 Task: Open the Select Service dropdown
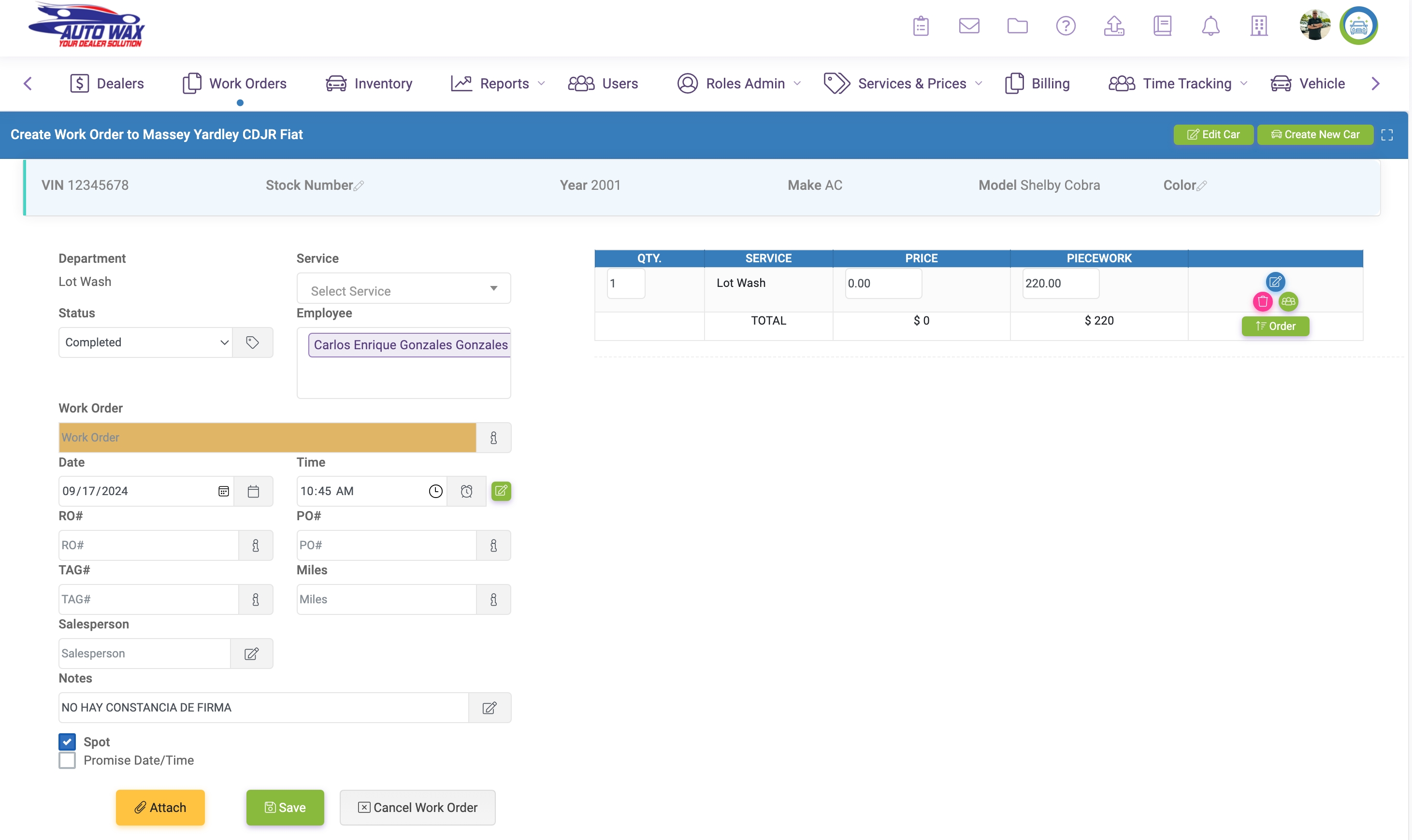click(x=403, y=289)
